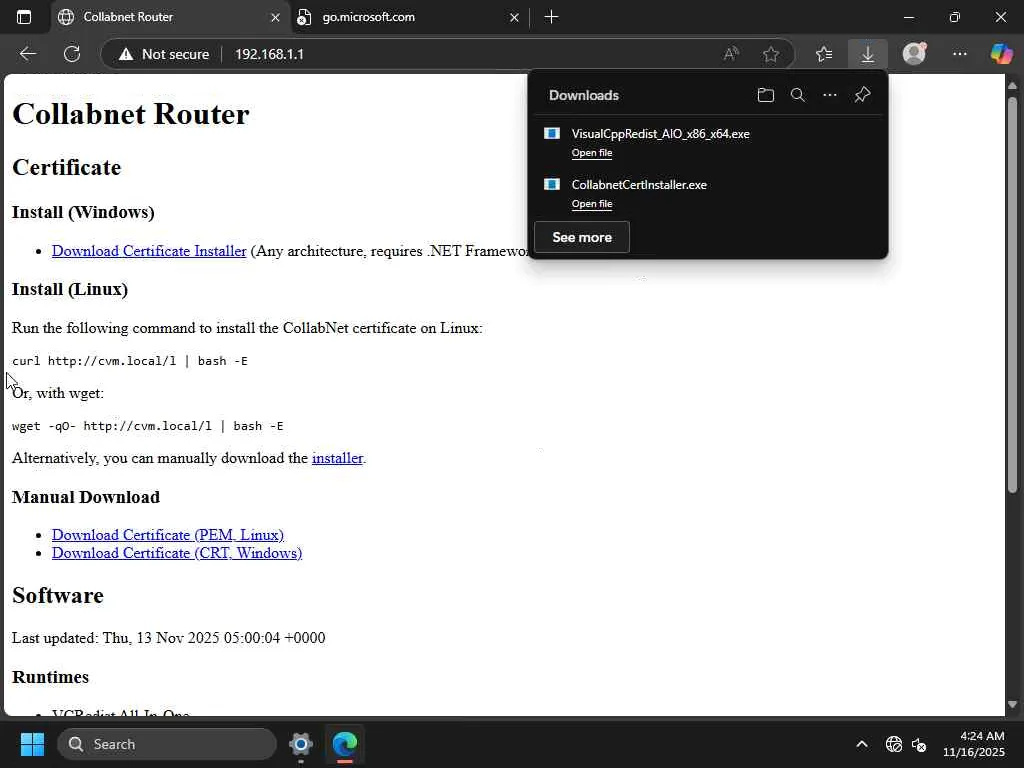Click the scrollbar down arrow
This screenshot has height=768, width=1024.
click(1012, 705)
